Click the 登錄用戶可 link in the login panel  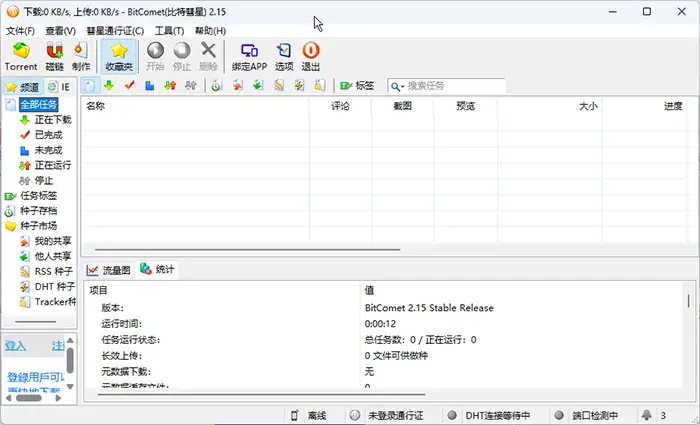pos(35,378)
